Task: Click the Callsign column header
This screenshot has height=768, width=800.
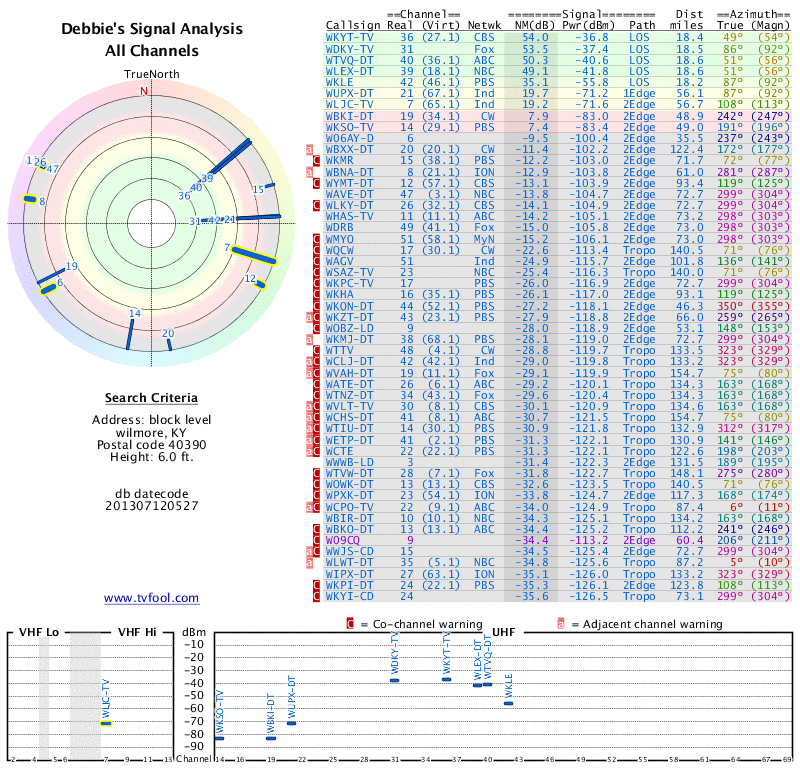Action: [x=352, y=25]
